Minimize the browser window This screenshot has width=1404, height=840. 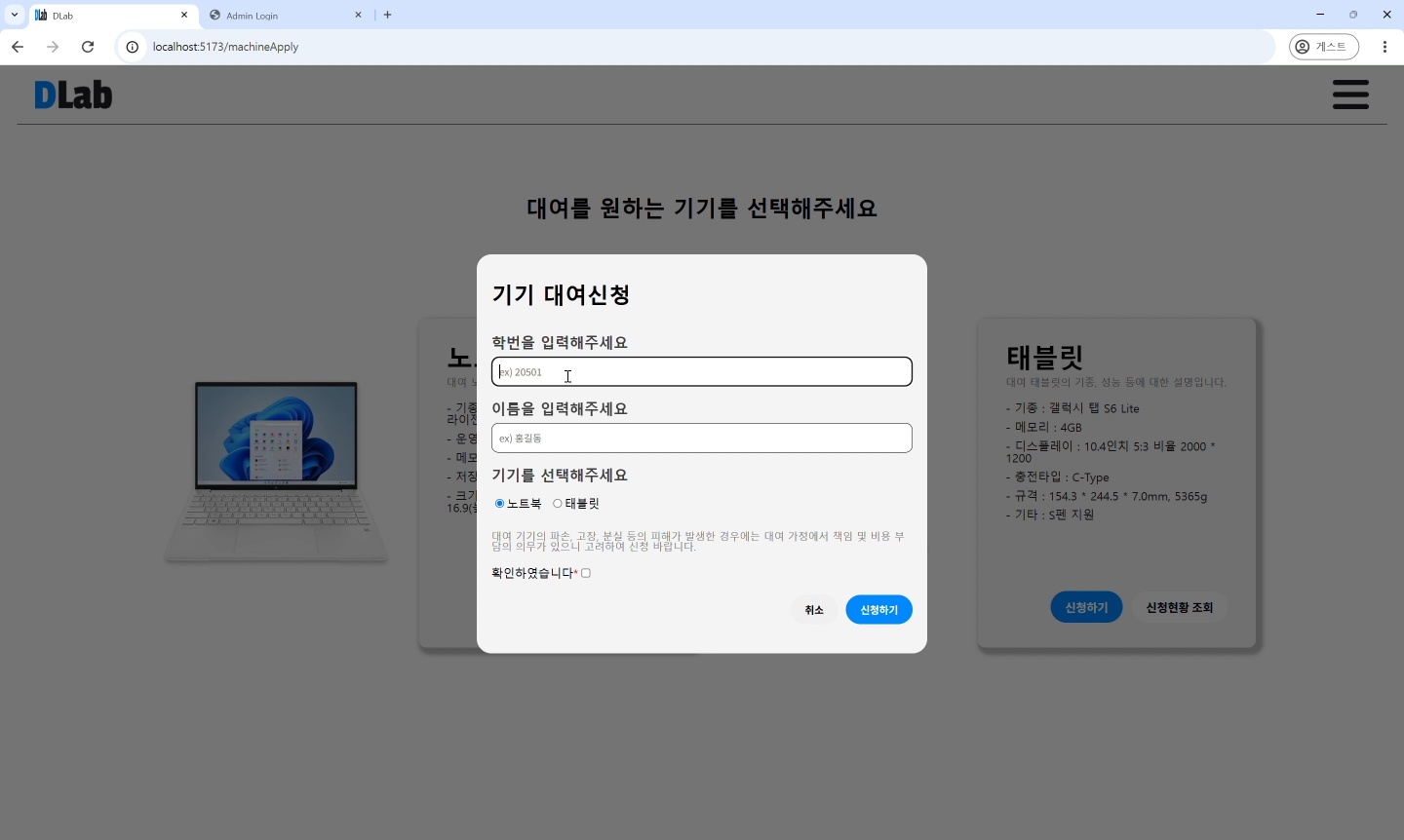click(x=1320, y=15)
